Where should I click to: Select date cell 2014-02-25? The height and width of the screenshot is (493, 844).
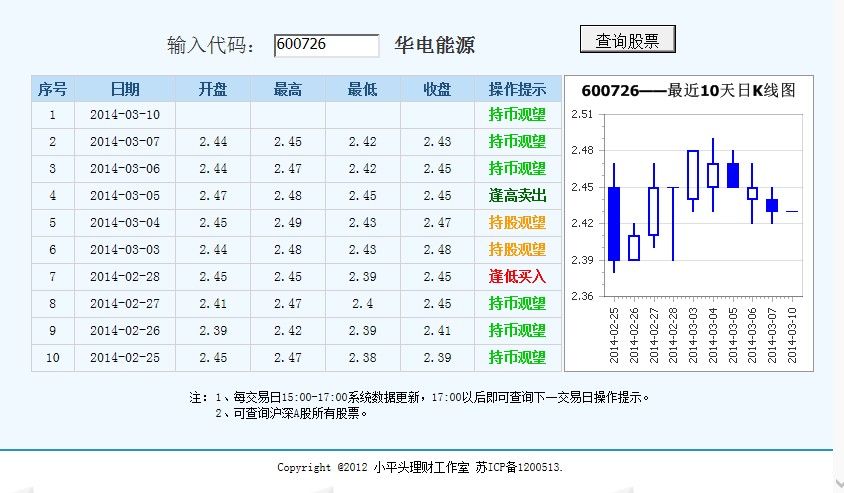pyautogui.click(x=125, y=357)
